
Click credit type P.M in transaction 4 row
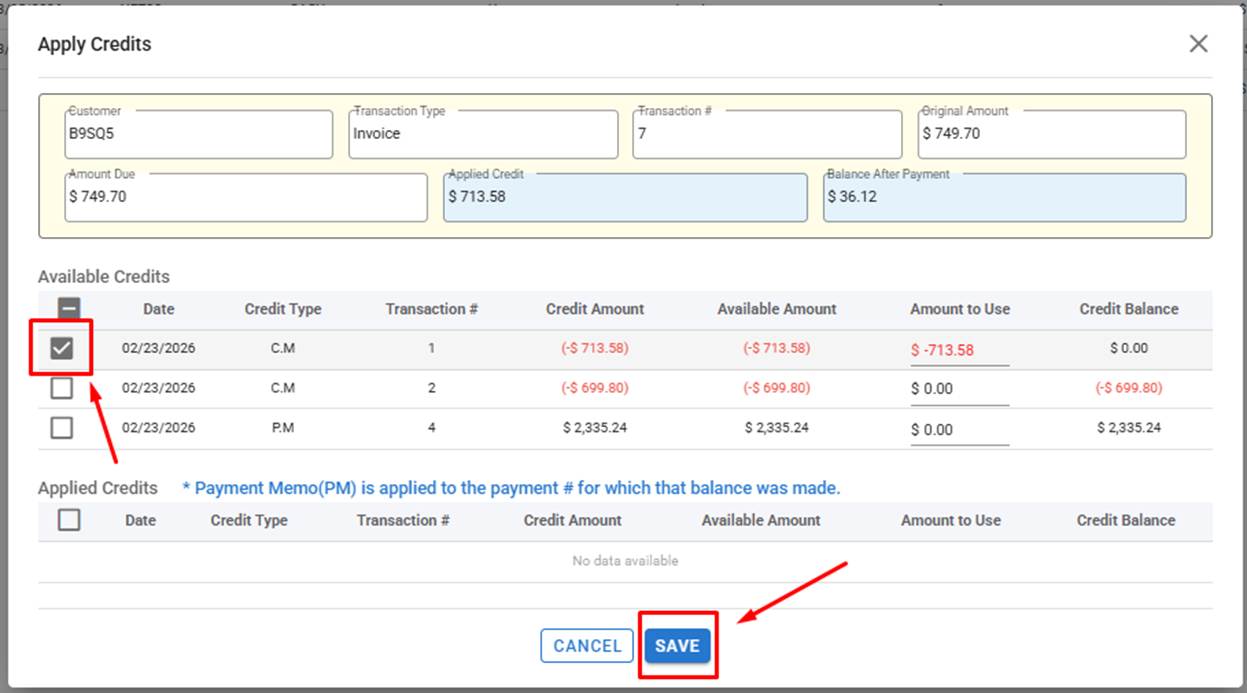(283, 428)
